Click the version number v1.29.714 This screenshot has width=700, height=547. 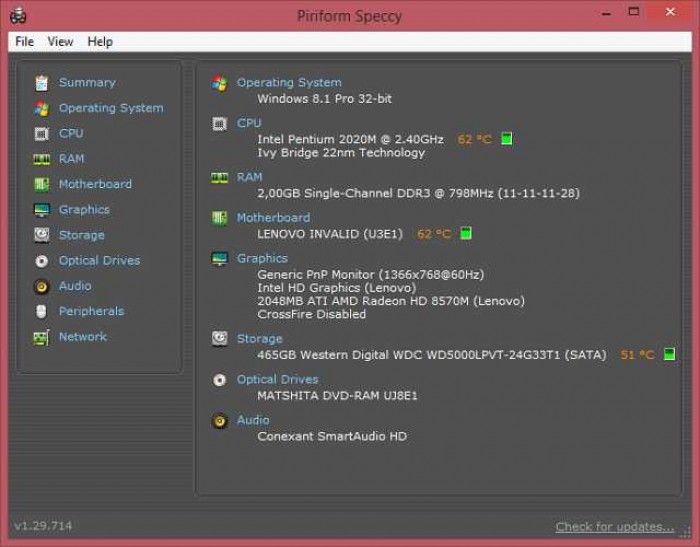point(43,526)
